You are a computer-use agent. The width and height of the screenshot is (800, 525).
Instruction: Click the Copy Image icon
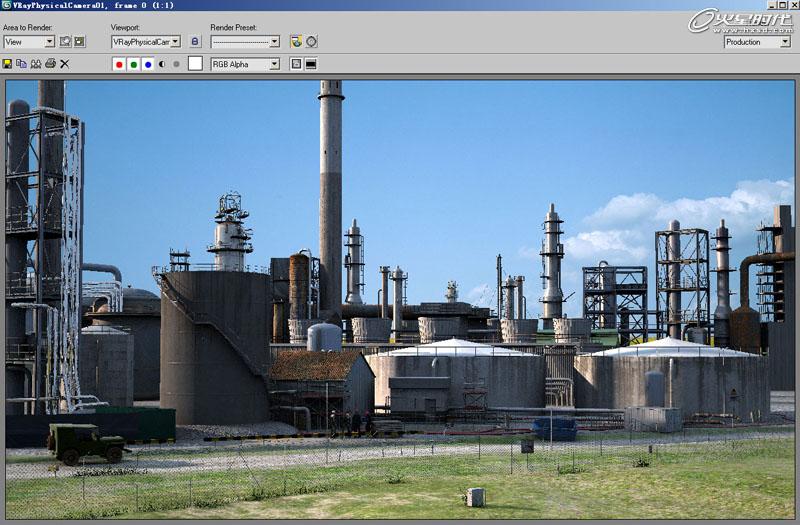pos(21,64)
